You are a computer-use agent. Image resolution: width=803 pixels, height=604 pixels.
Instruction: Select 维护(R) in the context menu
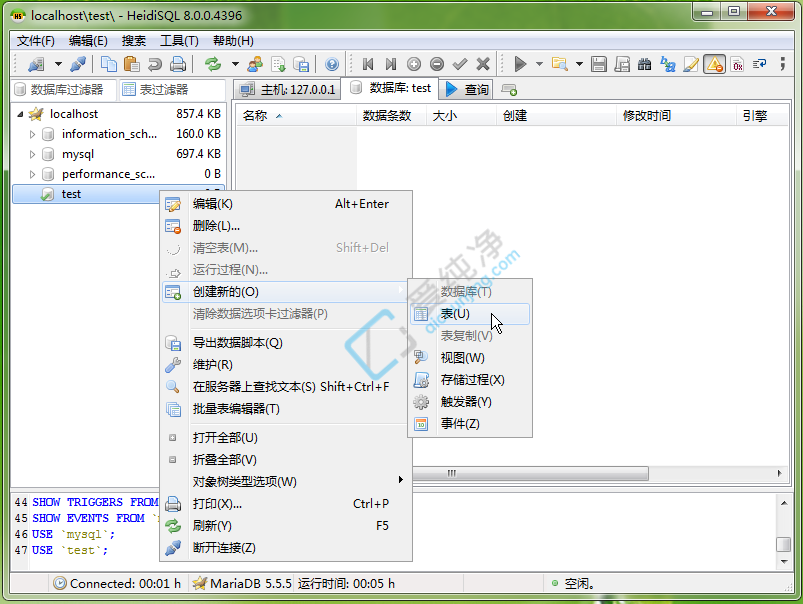[x=286, y=365]
